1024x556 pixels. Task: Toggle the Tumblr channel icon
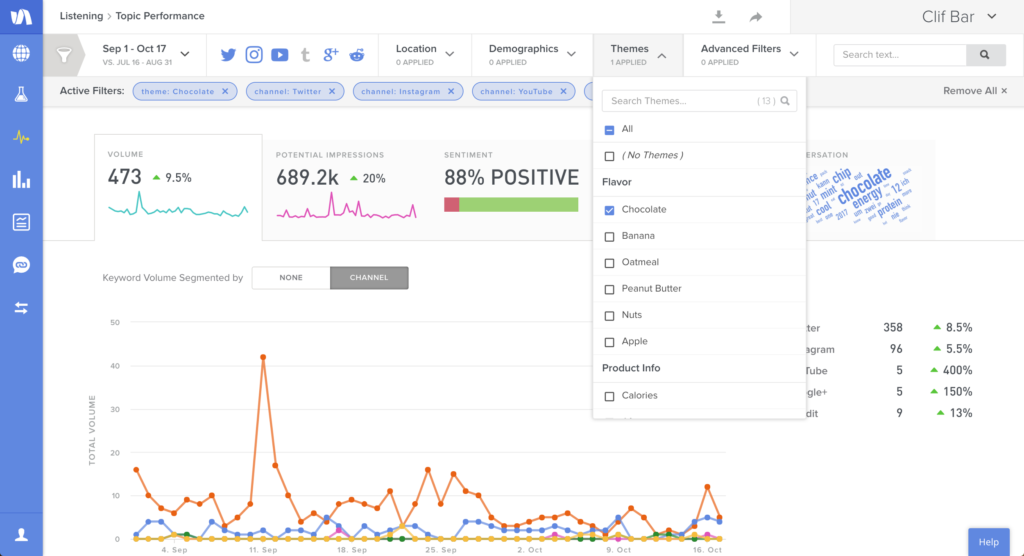pyautogui.click(x=305, y=55)
